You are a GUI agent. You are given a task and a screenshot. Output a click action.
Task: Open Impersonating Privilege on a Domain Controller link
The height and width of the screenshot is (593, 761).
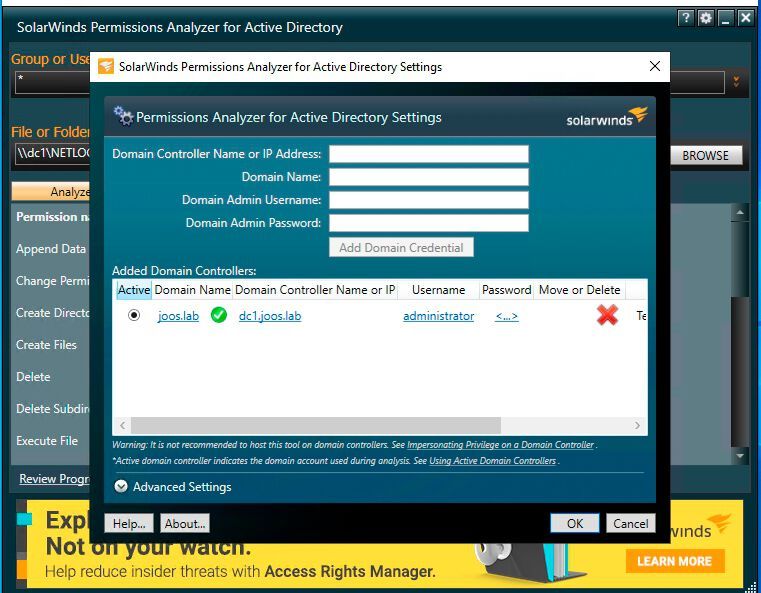click(500, 445)
